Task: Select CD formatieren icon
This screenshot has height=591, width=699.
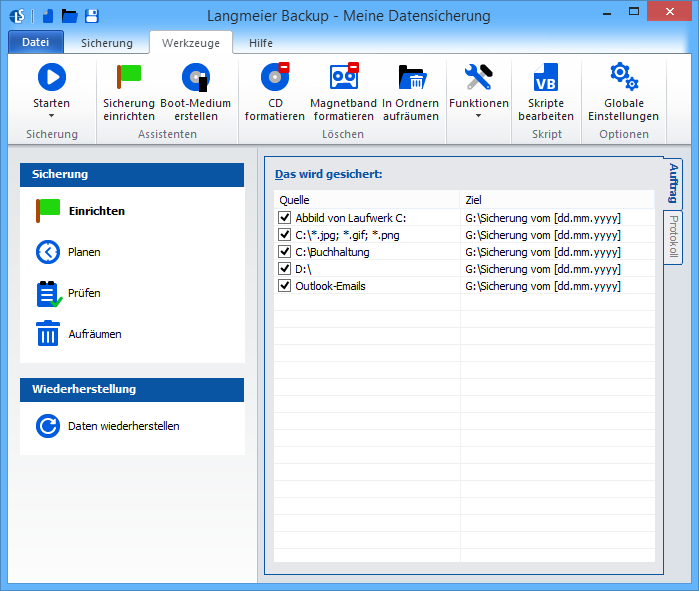Action: tap(275, 76)
